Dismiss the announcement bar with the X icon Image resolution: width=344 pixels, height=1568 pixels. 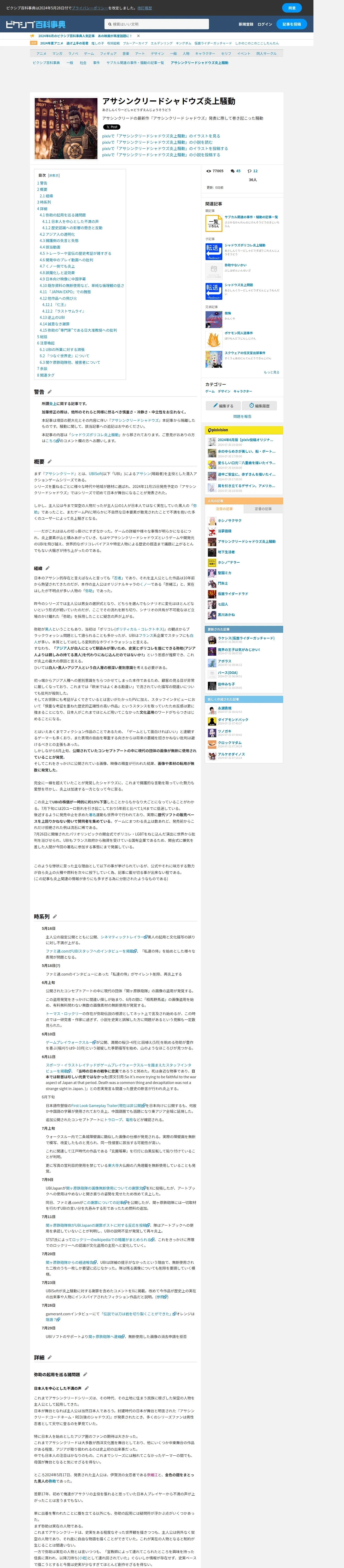138,36
